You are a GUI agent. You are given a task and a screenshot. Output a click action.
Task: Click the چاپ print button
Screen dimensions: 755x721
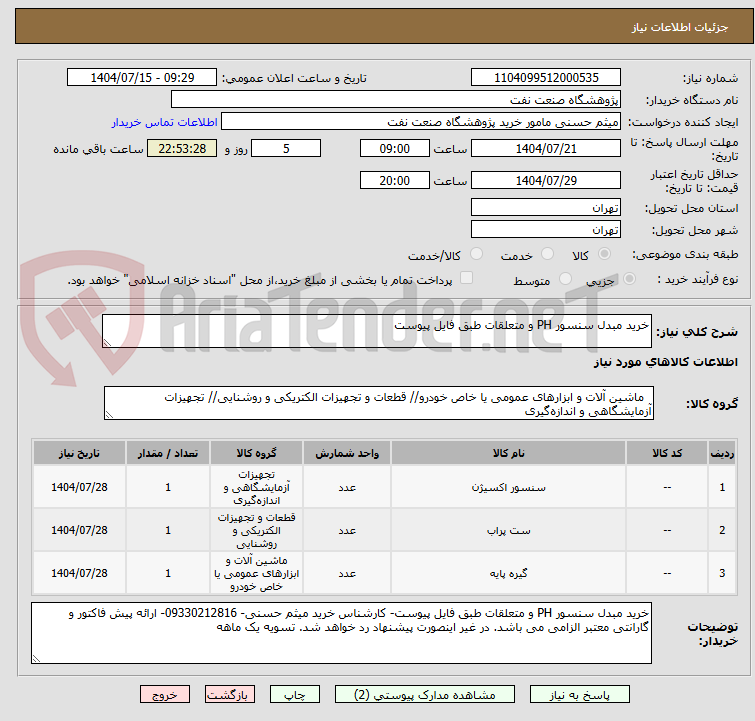point(295,695)
